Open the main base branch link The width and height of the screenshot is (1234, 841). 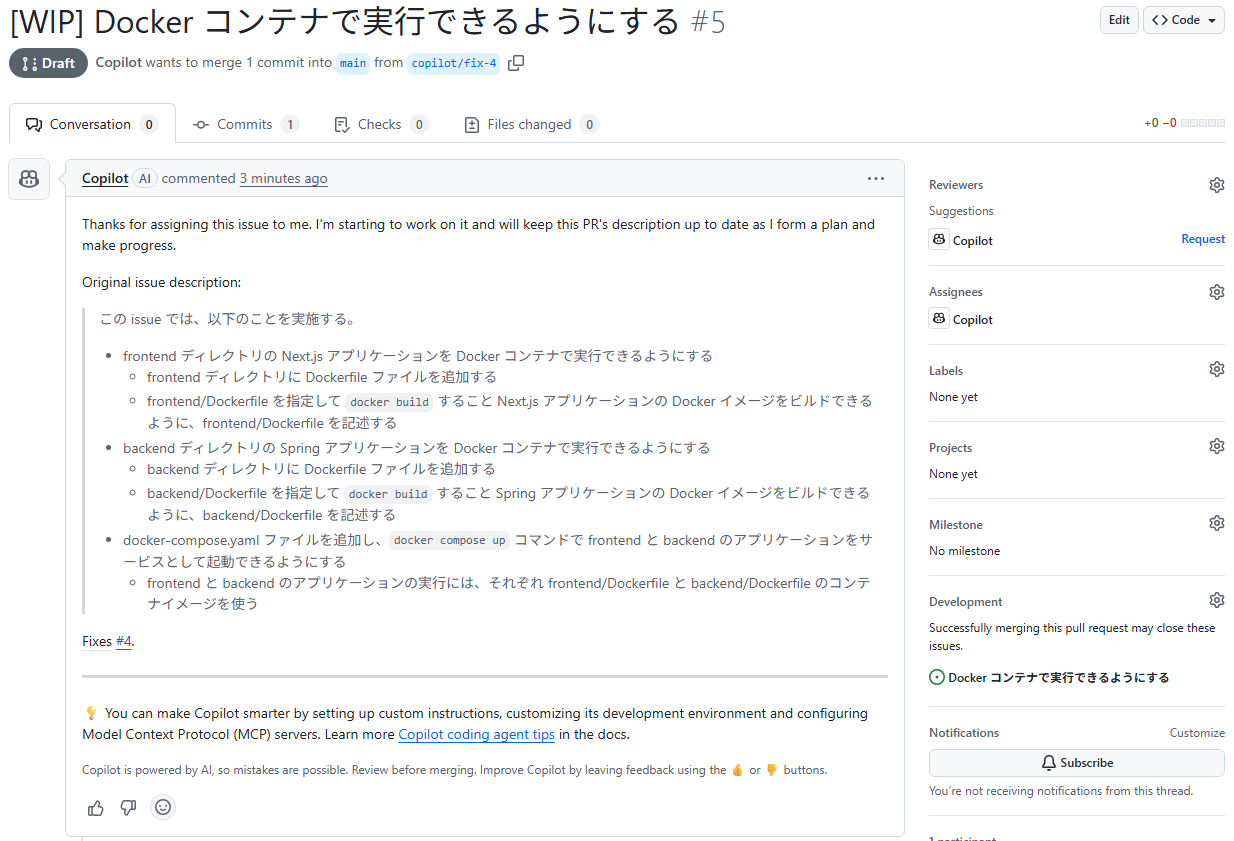click(x=353, y=63)
